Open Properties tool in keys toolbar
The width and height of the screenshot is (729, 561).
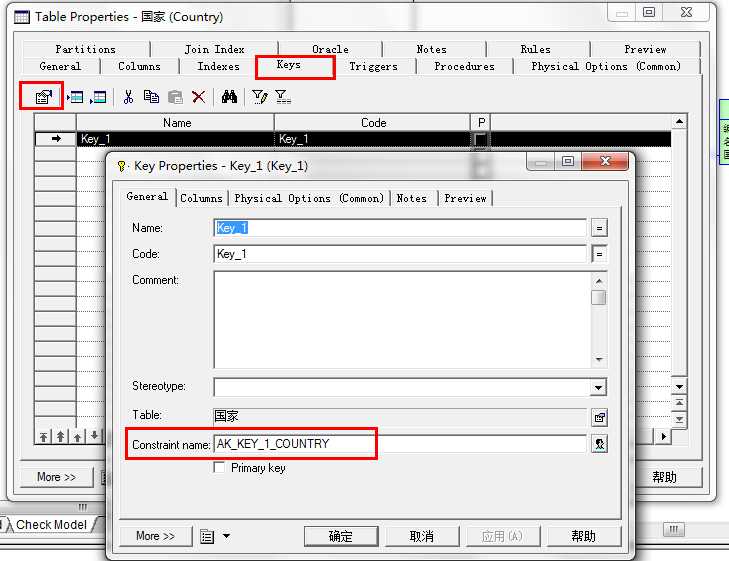coord(43,97)
